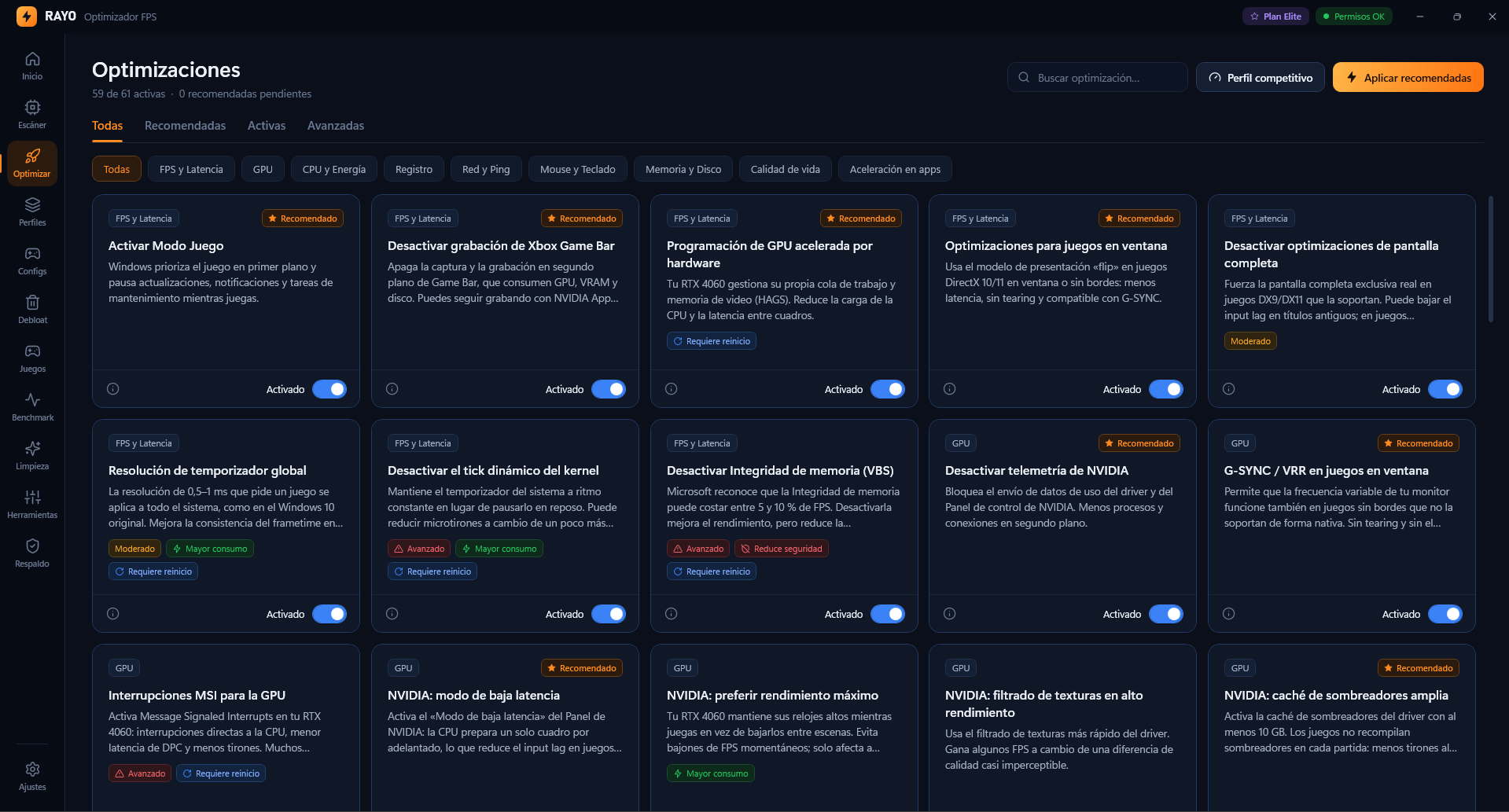Screen dimensions: 1509x812
Task: Open Perfil competitivo button
Action: pos(1261,77)
